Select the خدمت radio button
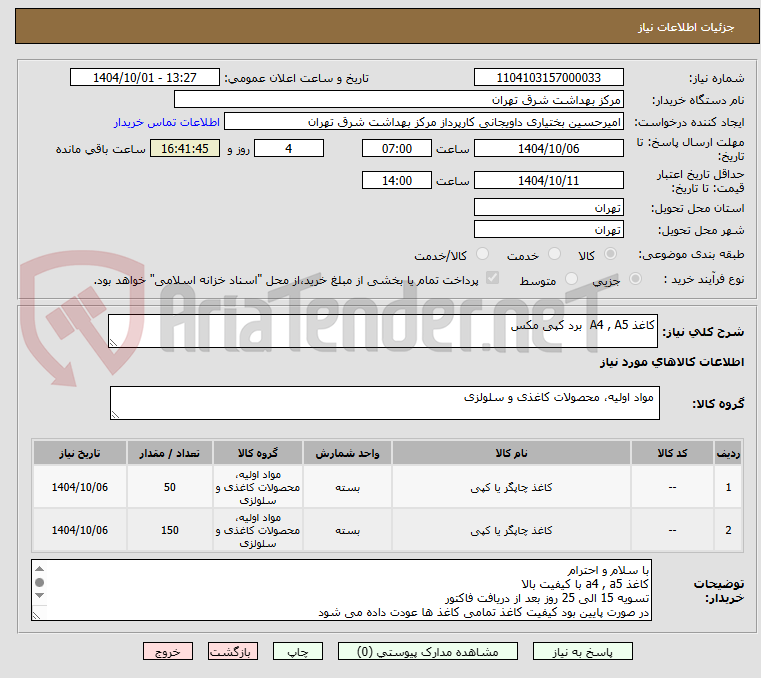761x678 pixels. click(554, 254)
